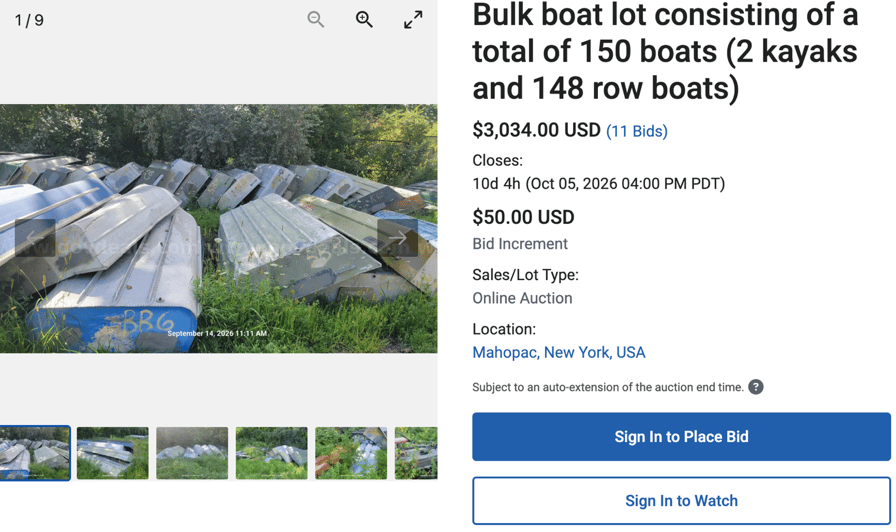Select the fourth boat thumbnail

pyautogui.click(x=271, y=453)
